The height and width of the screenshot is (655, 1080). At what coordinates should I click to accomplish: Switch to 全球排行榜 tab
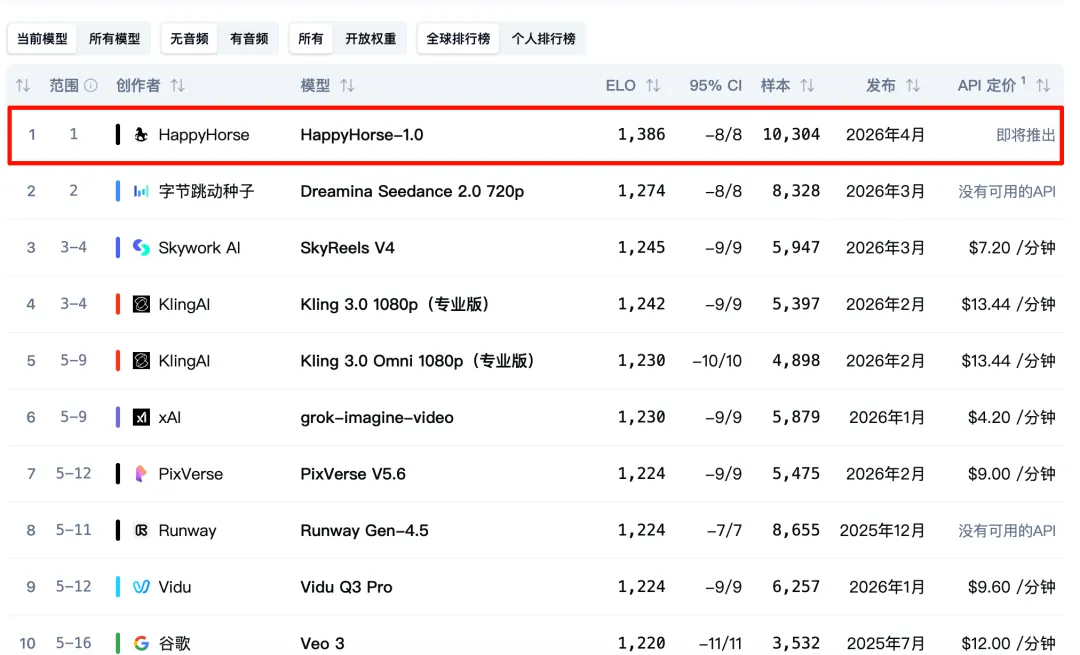(458, 39)
